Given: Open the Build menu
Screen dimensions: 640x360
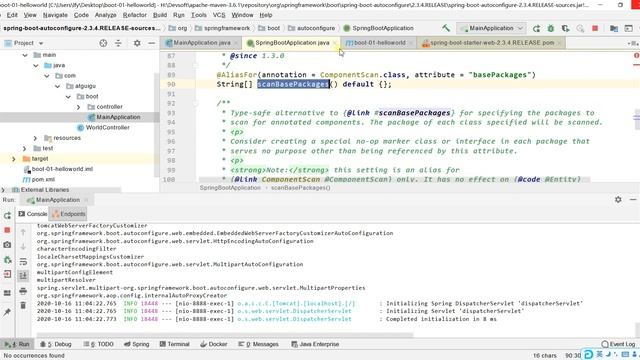Looking at the screenshot, I should pos(160,15).
